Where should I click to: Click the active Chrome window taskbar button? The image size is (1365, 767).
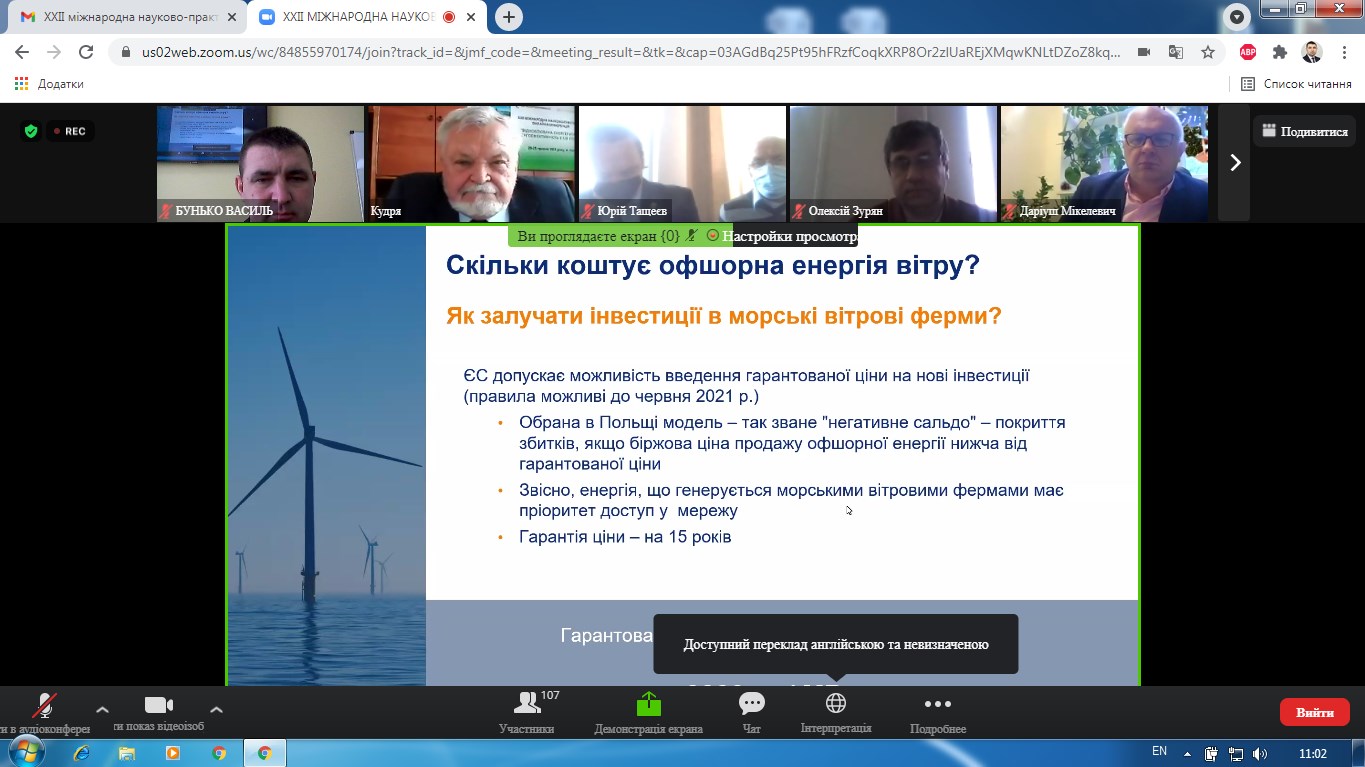265,753
